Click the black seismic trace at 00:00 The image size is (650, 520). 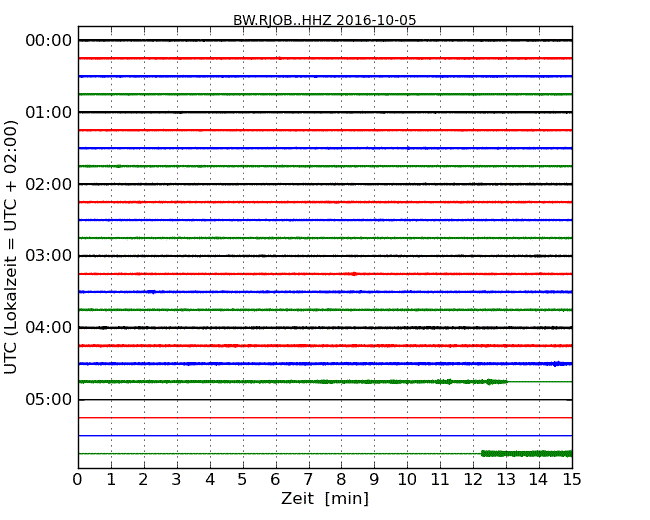tap(325, 40)
